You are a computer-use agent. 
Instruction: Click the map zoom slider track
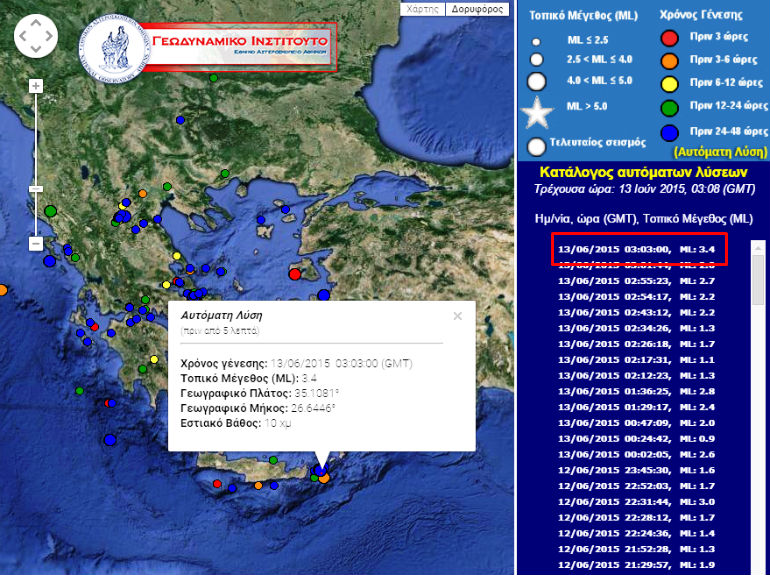[36, 150]
